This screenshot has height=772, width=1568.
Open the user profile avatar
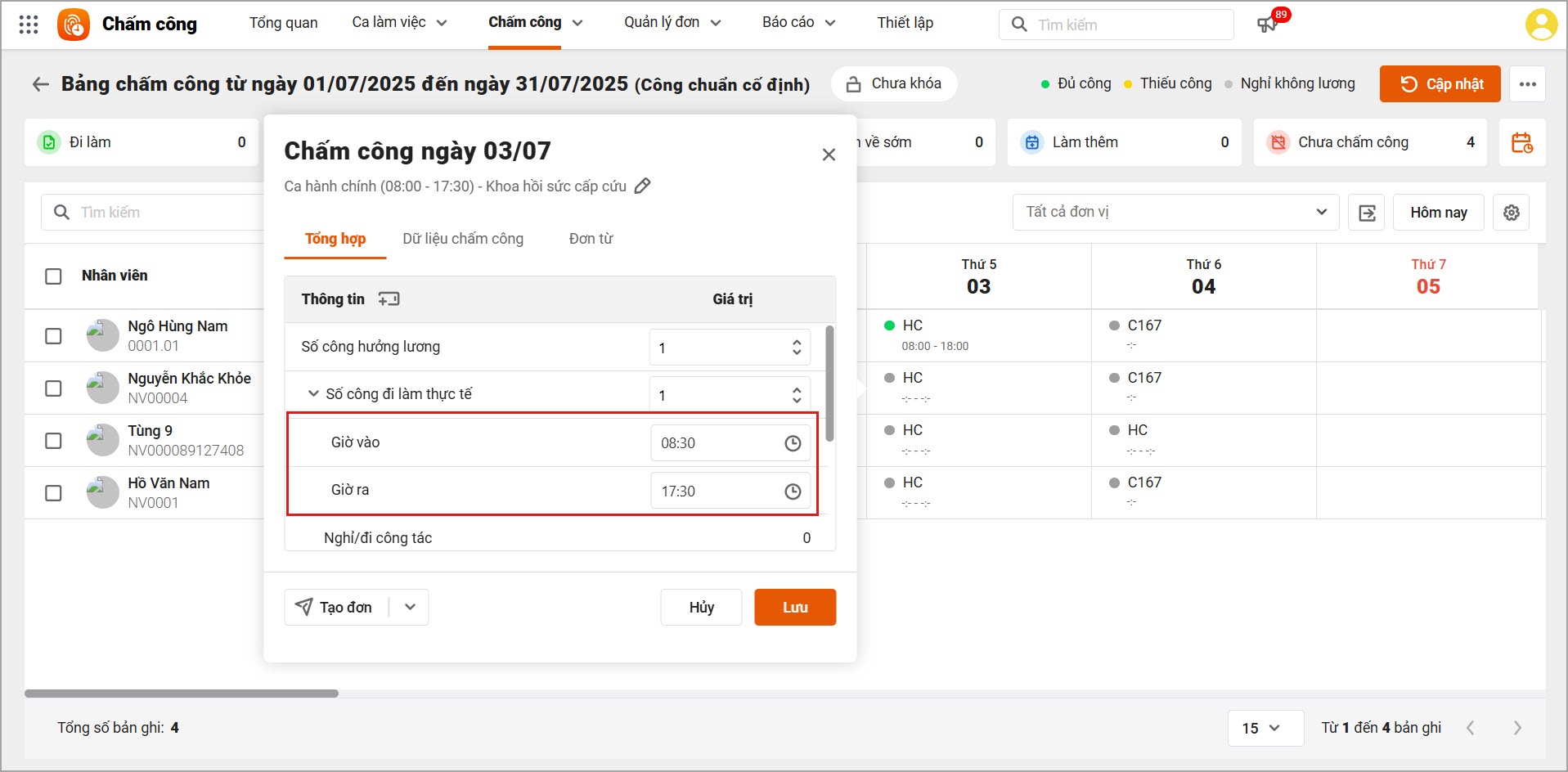click(x=1540, y=25)
